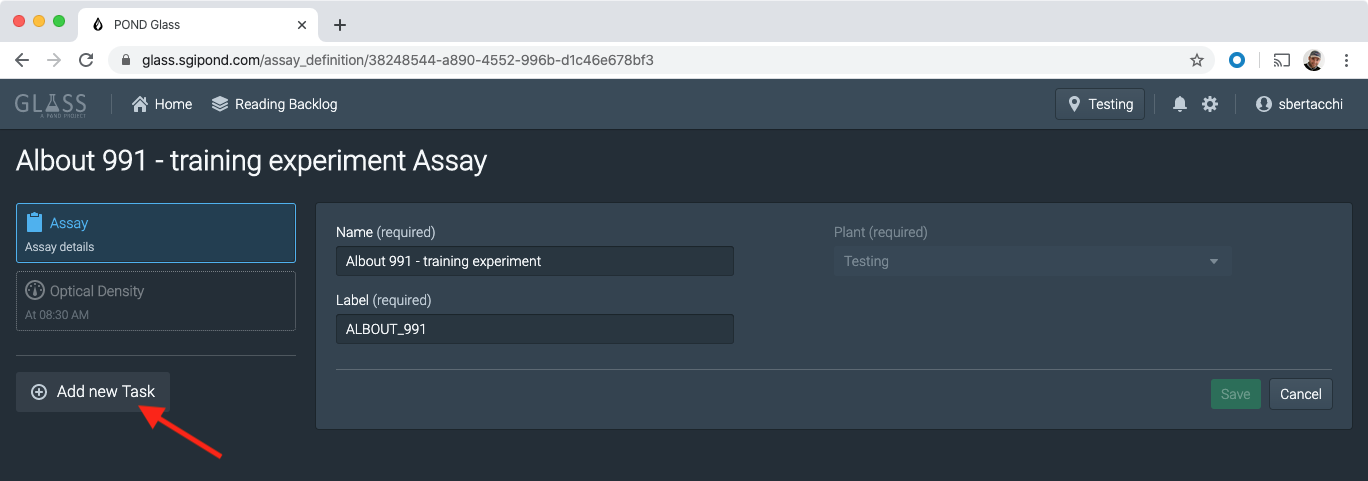
Task: Click into the Label input field
Action: point(535,329)
